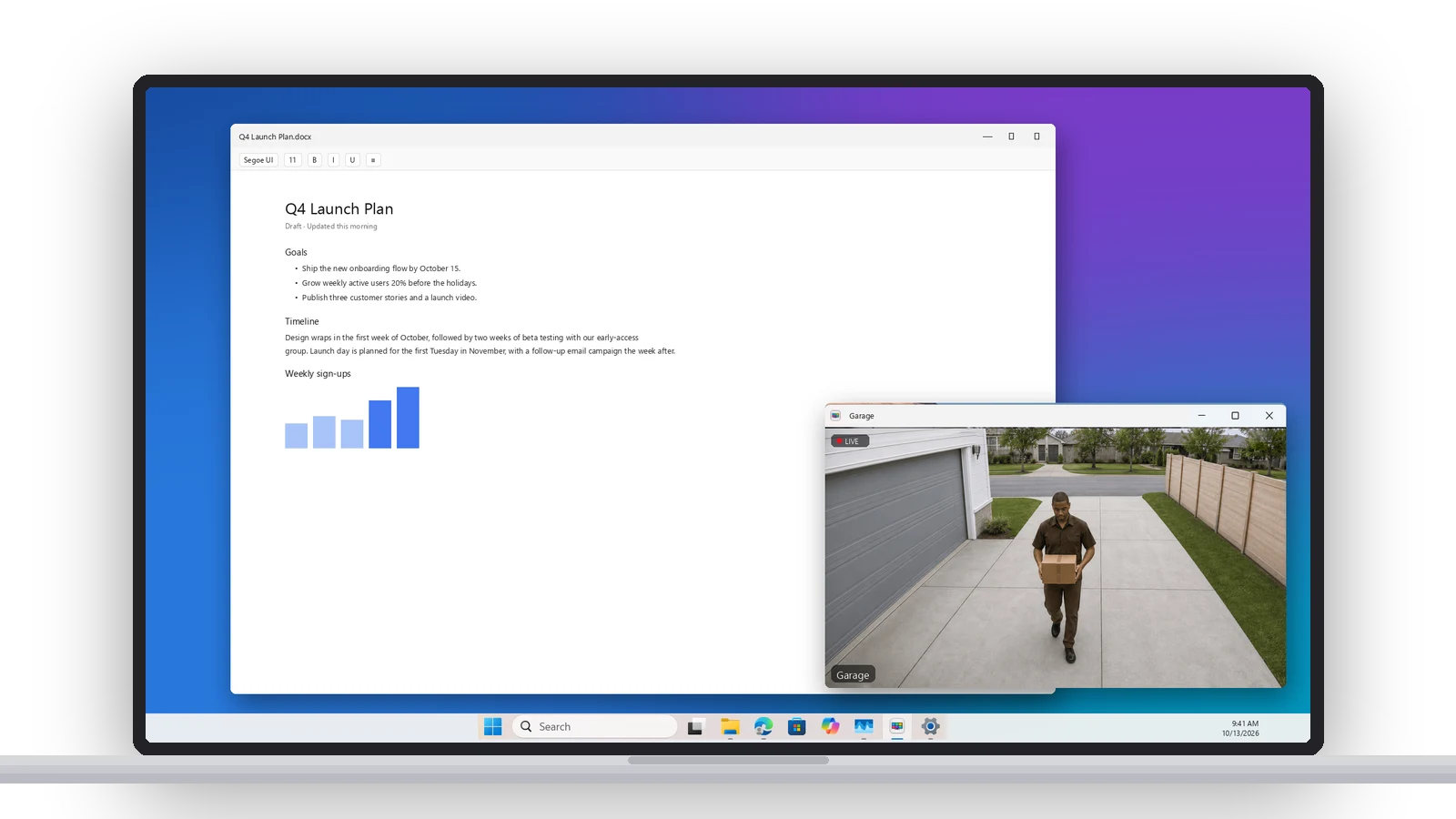Open Microsoft Store from the taskbar
This screenshot has width=1456, height=819.
click(x=797, y=726)
